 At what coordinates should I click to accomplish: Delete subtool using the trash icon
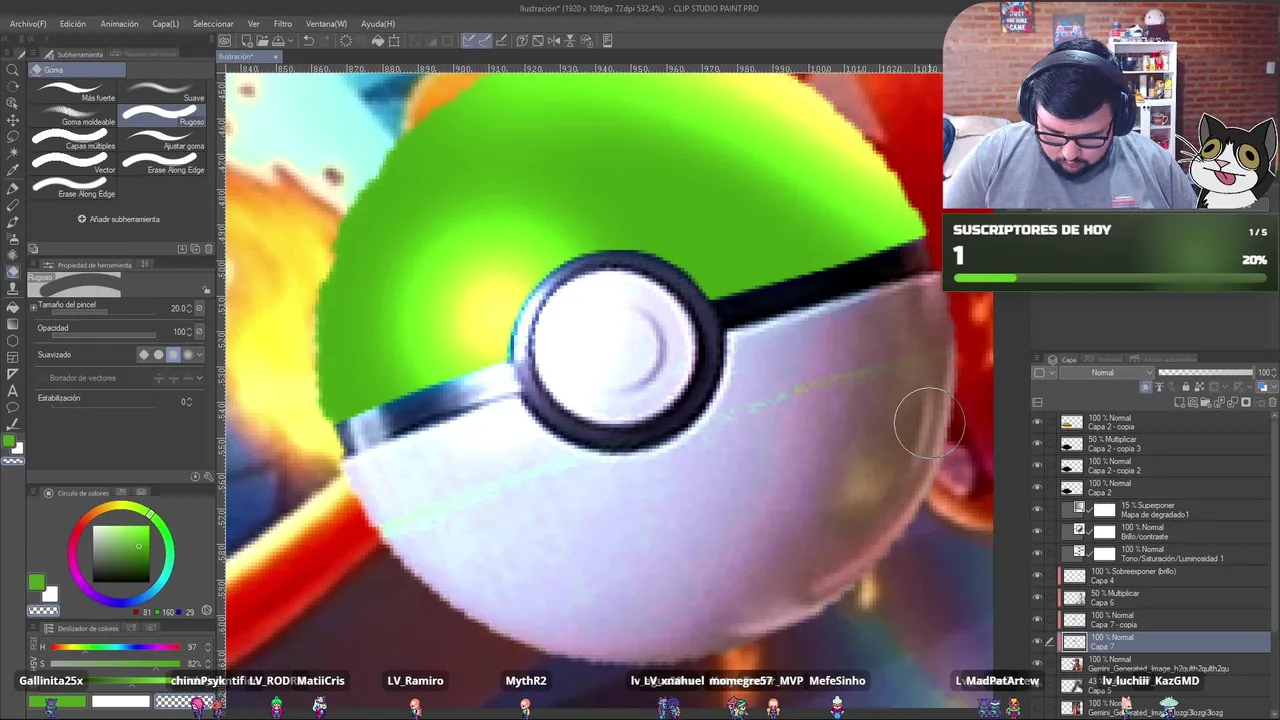(x=207, y=248)
